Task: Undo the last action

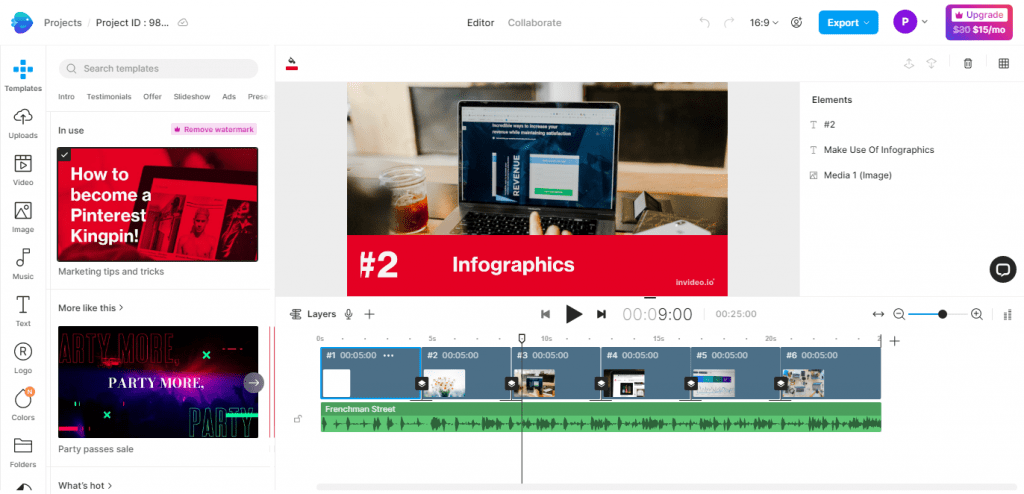Action: 704,22
